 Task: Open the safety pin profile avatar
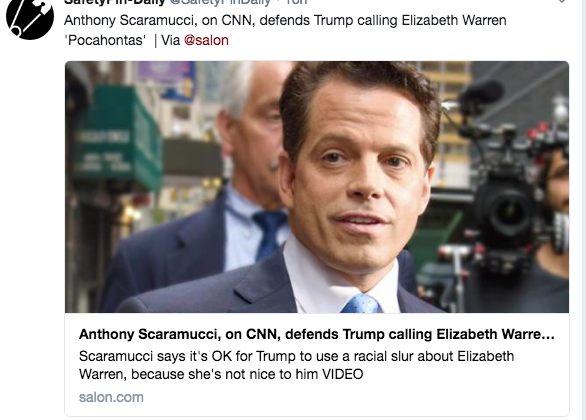tap(30, 17)
